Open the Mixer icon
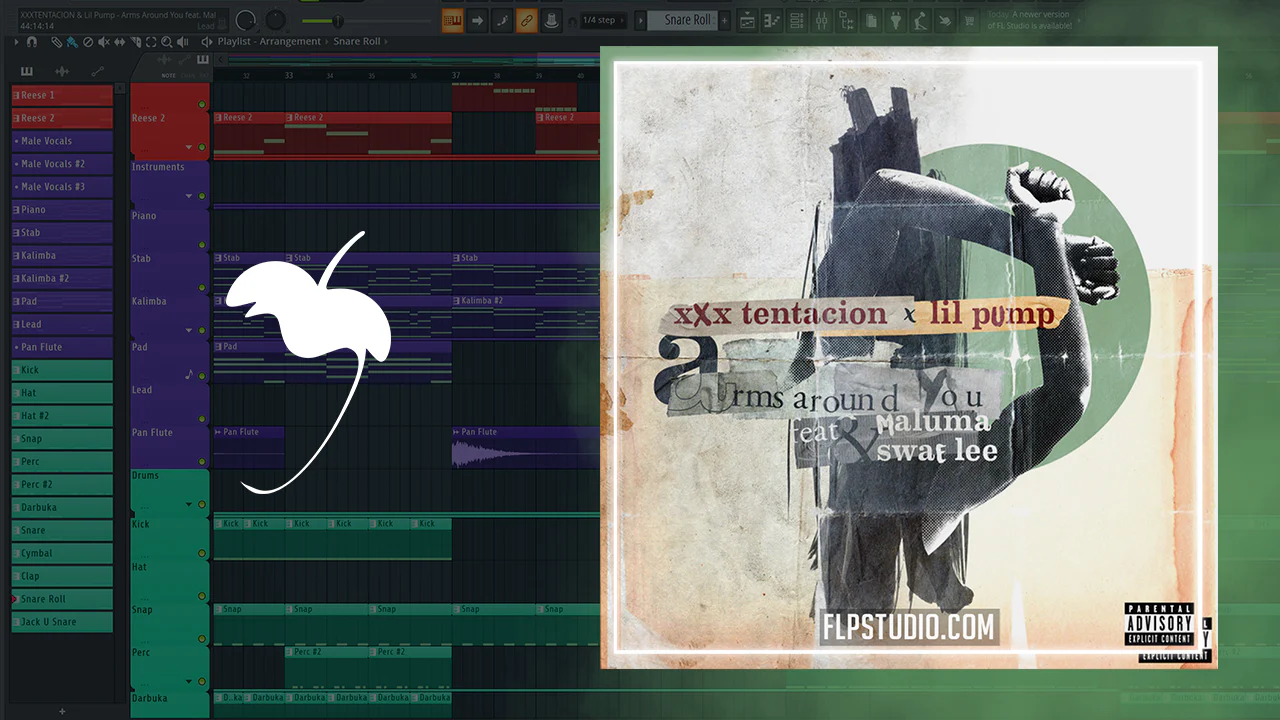 pos(822,20)
